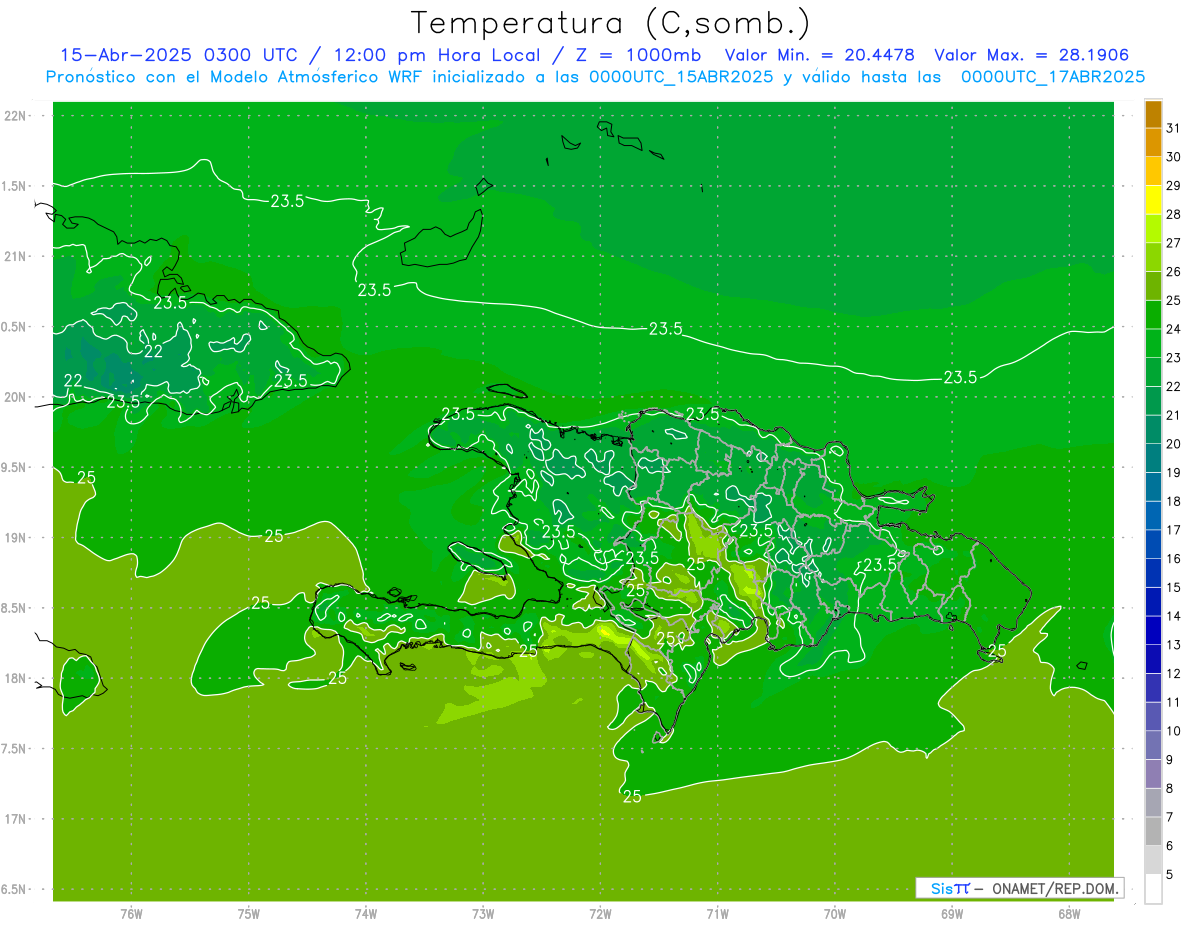Click the "72W" longitude axis label

tap(600, 914)
